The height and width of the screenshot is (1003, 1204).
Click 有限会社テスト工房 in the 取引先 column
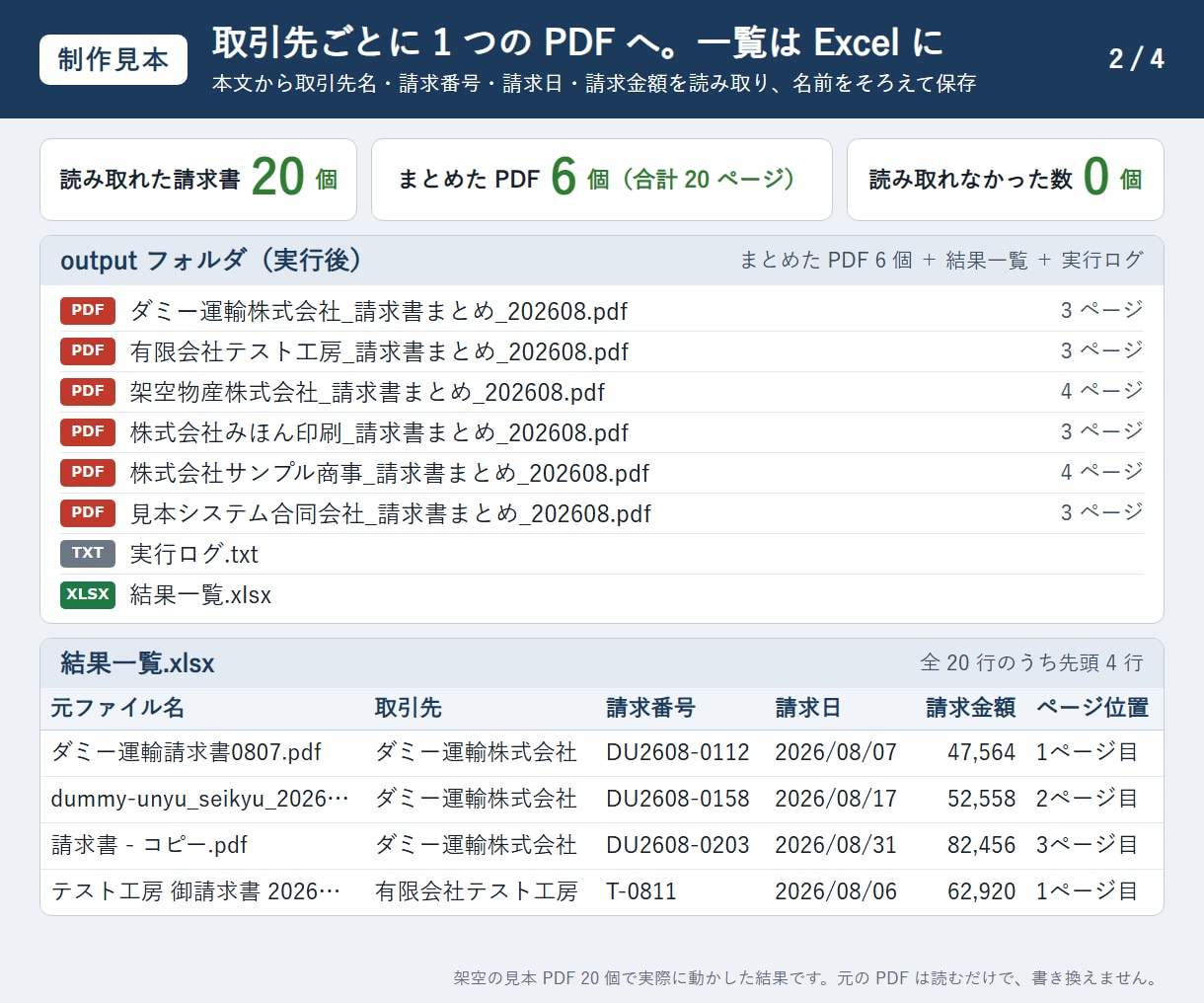[x=477, y=891]
